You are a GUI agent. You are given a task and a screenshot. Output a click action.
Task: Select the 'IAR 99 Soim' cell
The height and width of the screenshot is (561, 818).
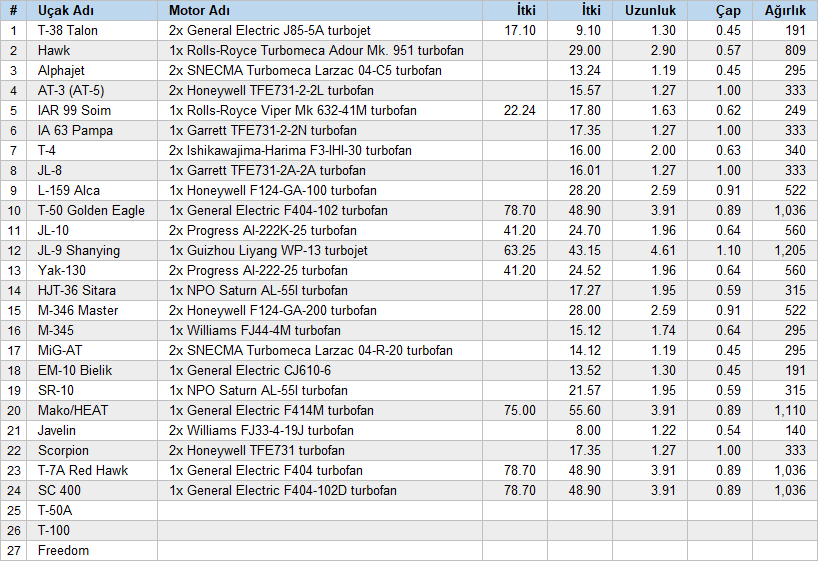click(92, 111)
